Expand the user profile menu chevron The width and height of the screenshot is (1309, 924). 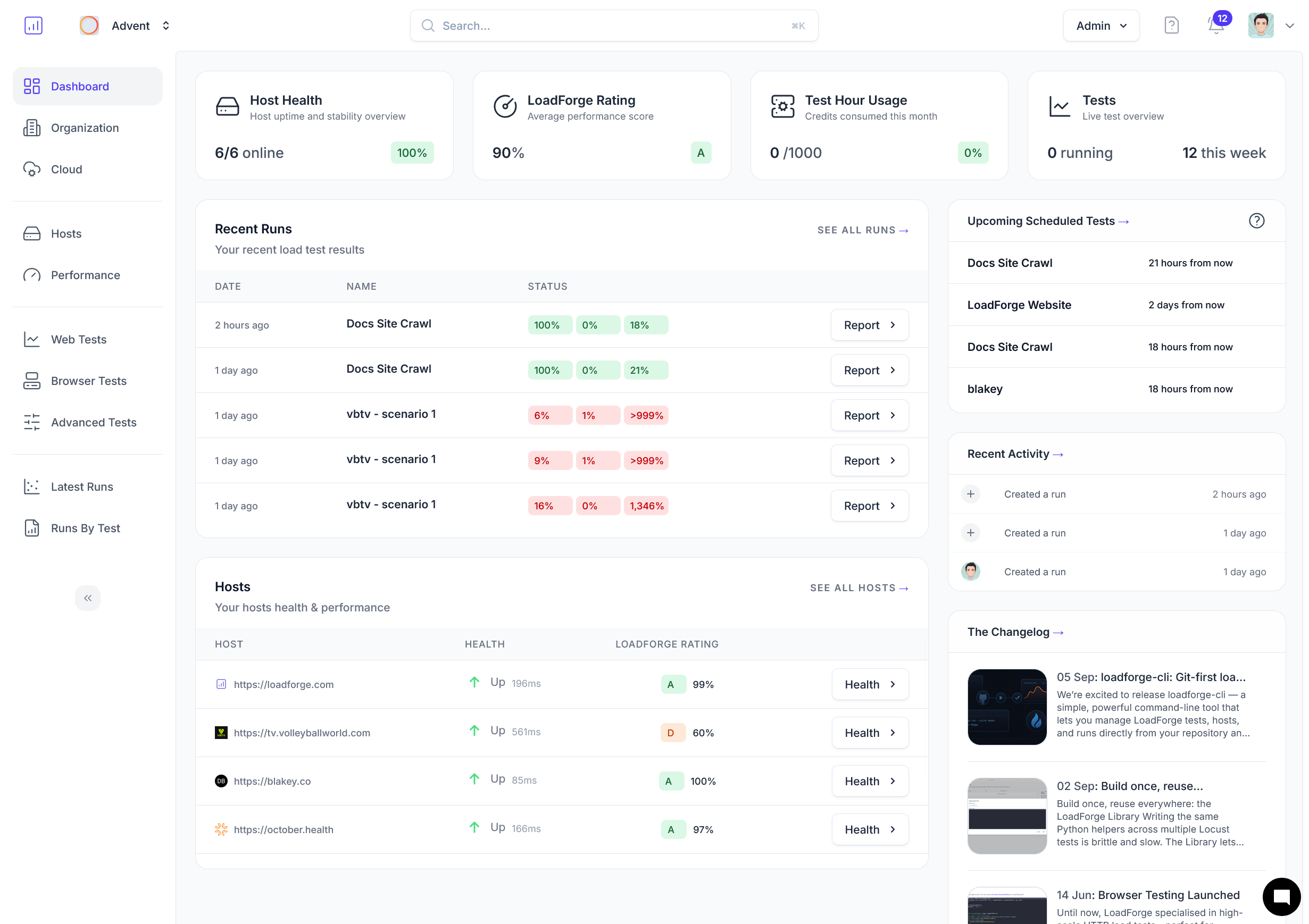(1290, 26)
